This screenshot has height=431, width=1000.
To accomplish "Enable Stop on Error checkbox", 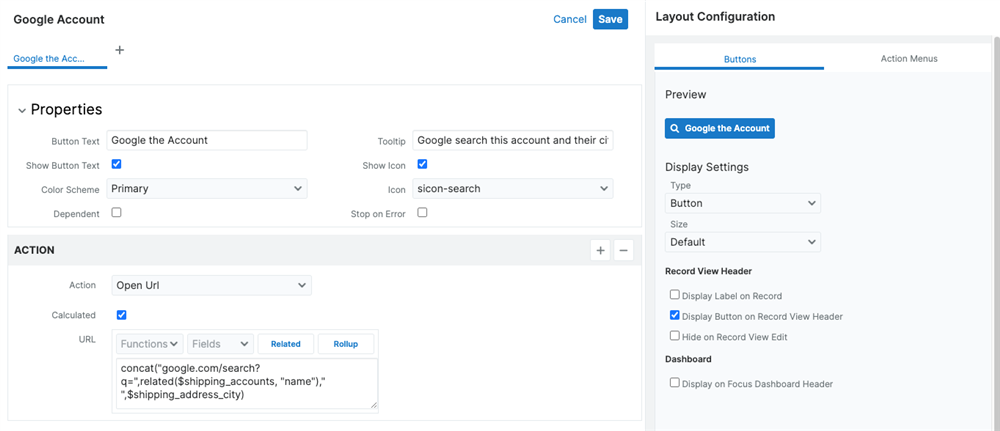I will pos(422,212).
